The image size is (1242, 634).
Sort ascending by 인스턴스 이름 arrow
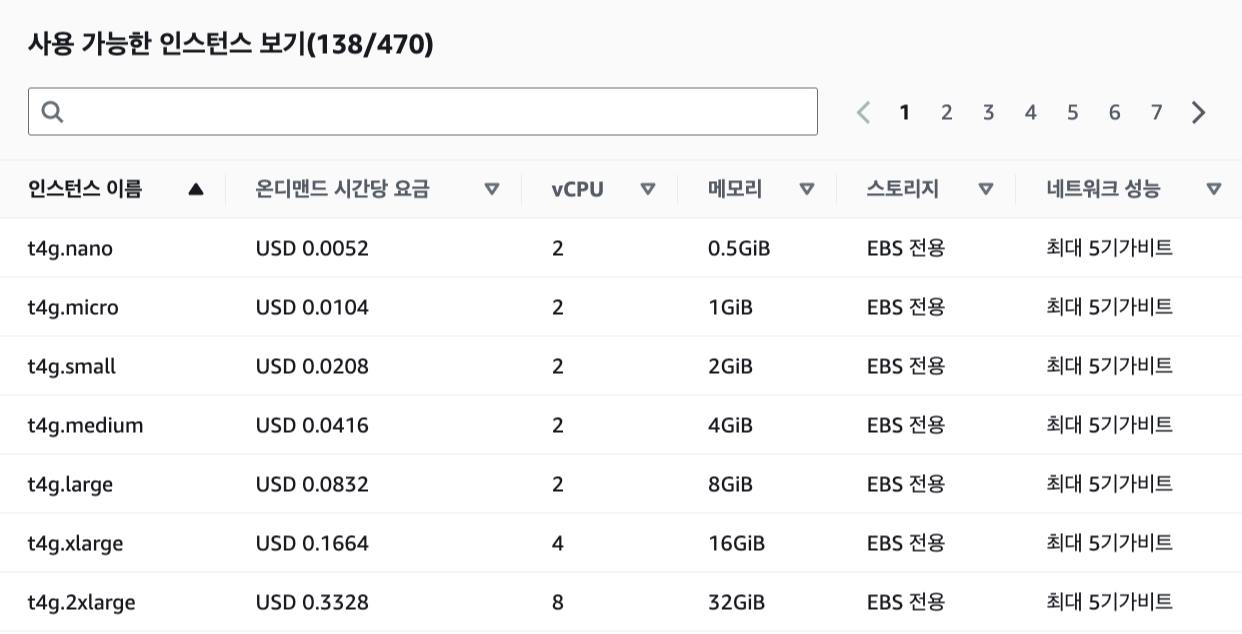click(x=196, y=189)
